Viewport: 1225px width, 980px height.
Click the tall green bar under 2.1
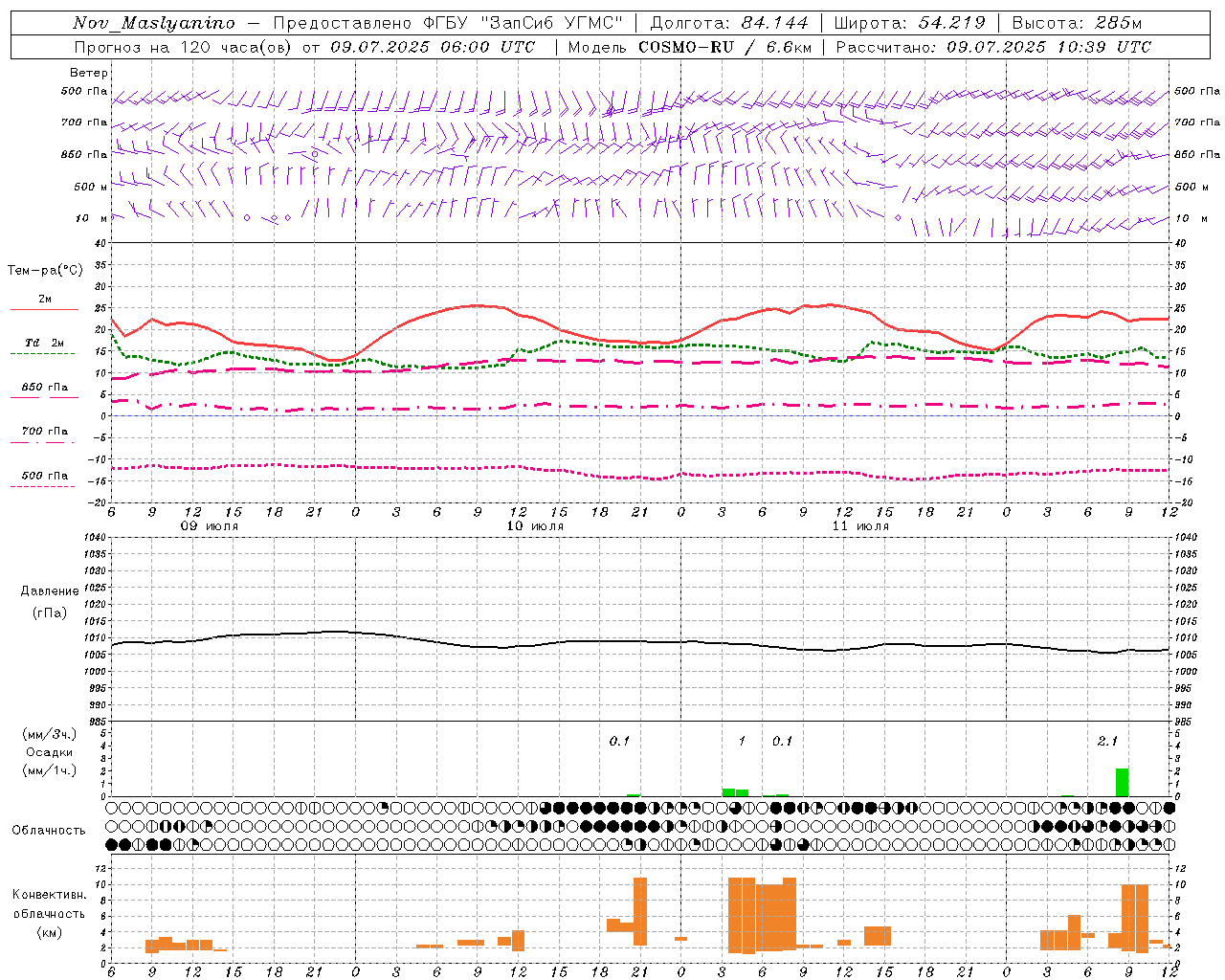pyautogui.click(x=1122, y=782)
